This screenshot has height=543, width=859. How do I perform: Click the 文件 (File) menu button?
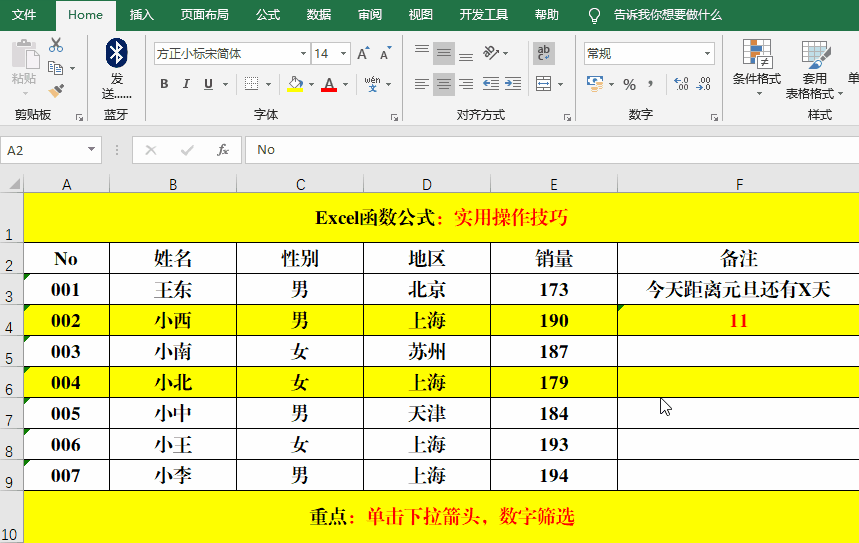click(x=24, y=15)
